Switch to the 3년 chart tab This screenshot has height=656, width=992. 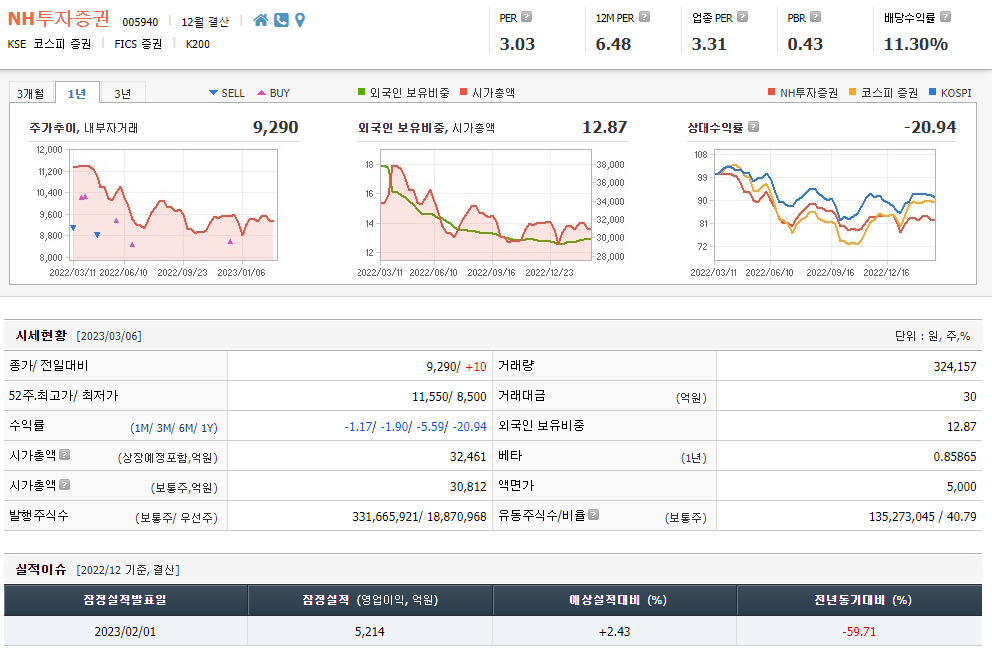123,93
